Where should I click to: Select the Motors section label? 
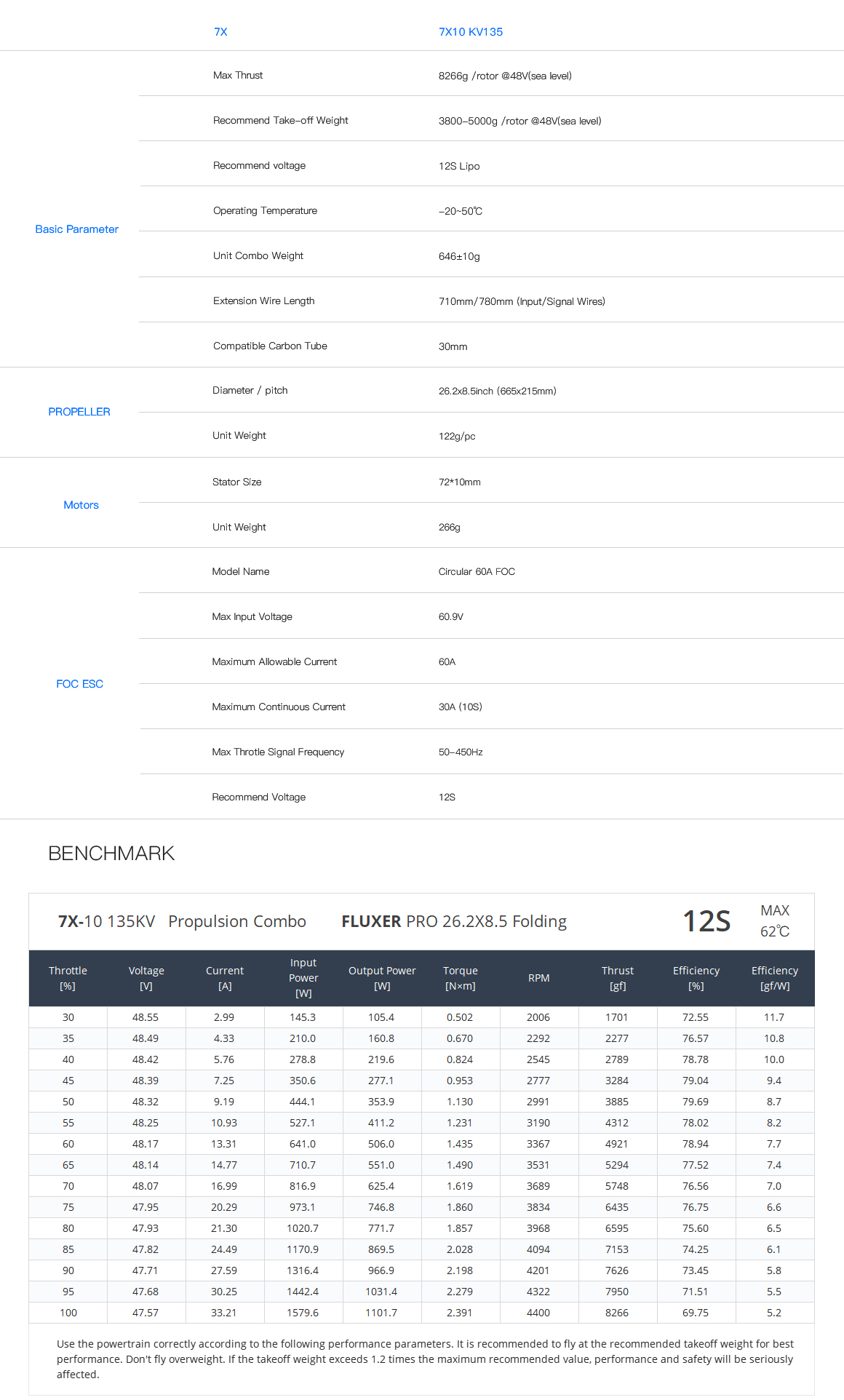click(81, 505)
